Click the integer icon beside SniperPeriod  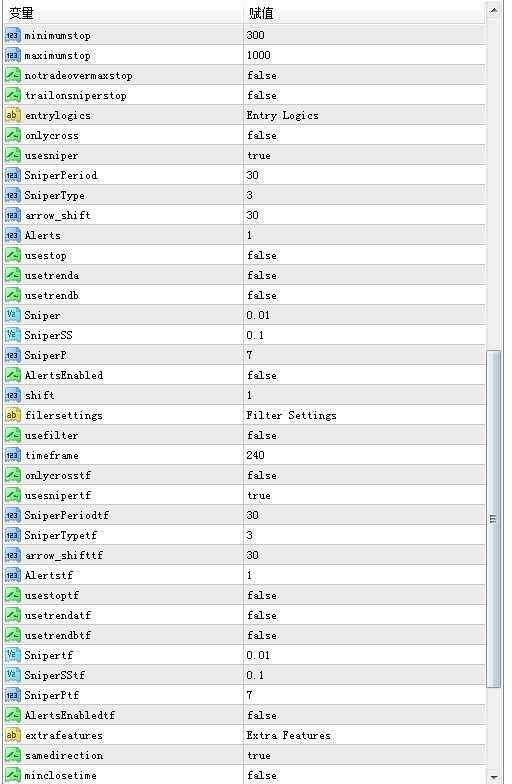pos(12,176)
